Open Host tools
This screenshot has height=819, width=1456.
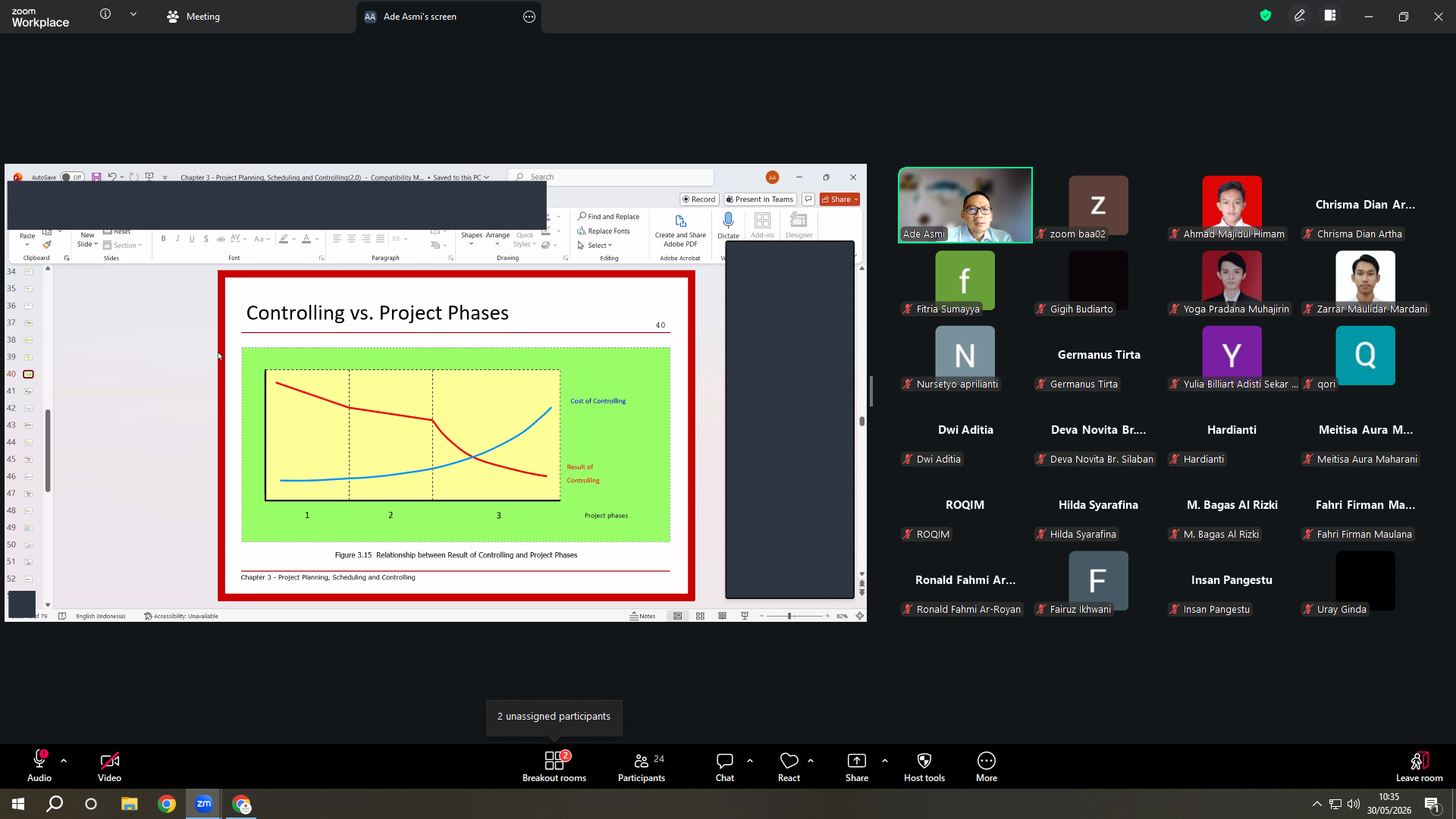[924, 766]
